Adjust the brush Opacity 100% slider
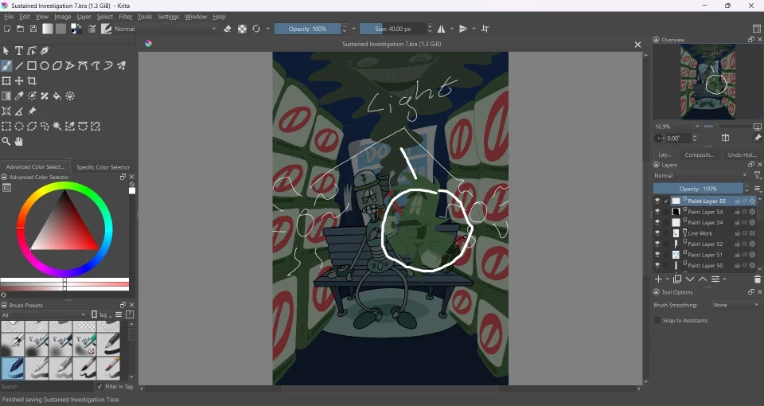This screenshot has height=406, width=764. 307,29
